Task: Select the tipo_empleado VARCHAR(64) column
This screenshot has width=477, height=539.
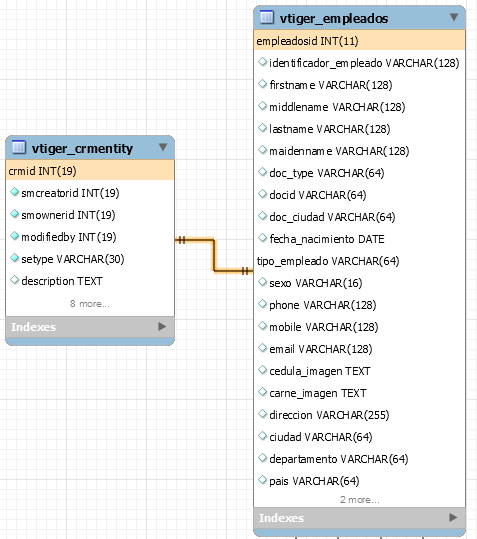Action: (359, 261)
